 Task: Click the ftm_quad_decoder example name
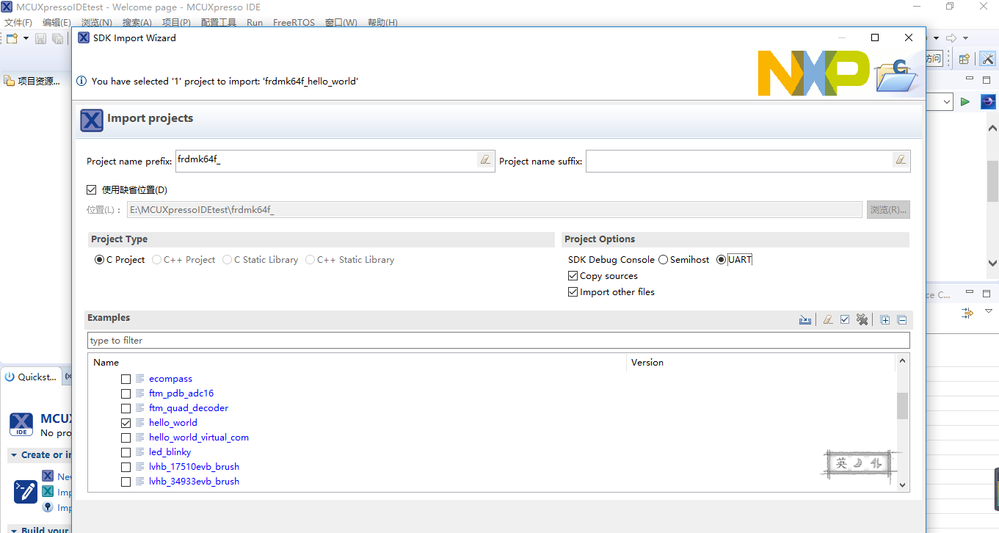pos(189,408)
